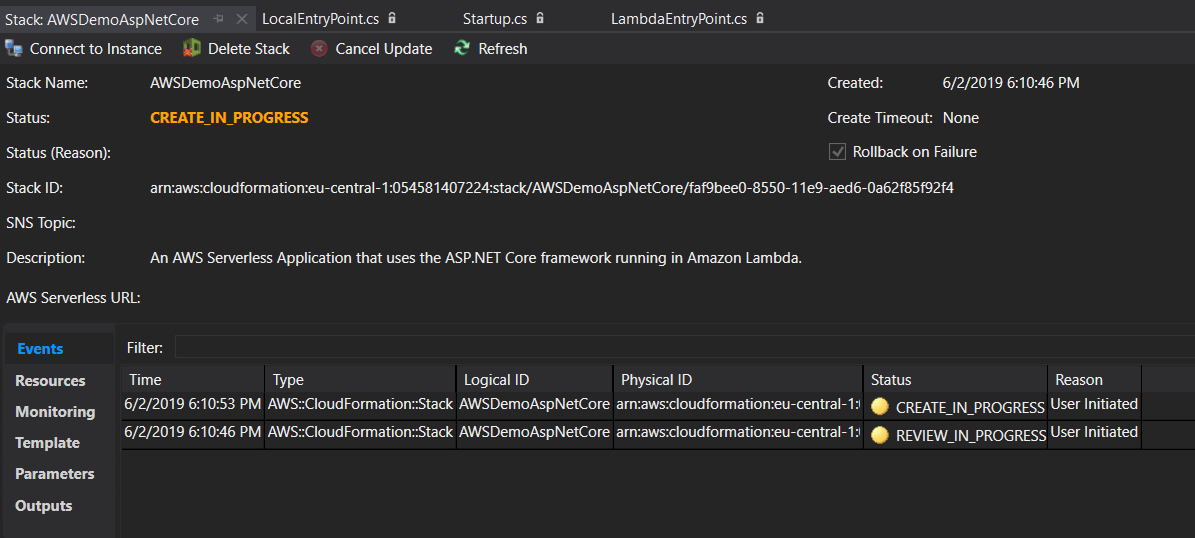1195x538 pixels.
Task: Click lock icon on Startup.cs tab
Action: pos(540,18)
